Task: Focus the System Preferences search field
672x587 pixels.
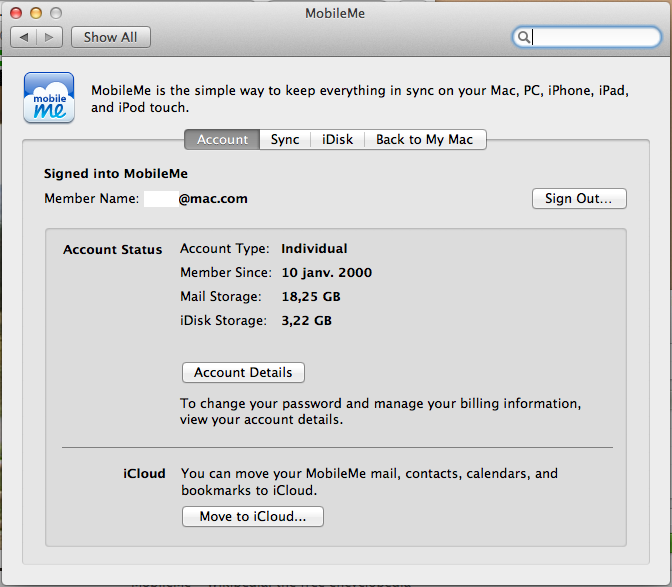Action: 587,37
